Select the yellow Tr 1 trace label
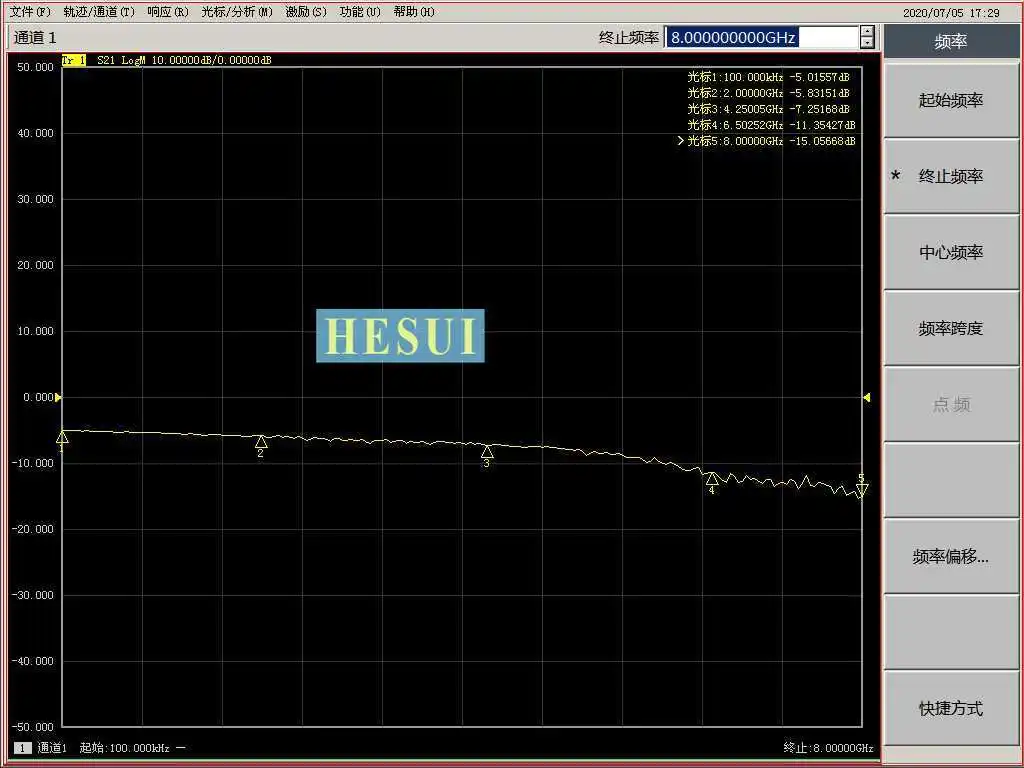 coord(74,60)
